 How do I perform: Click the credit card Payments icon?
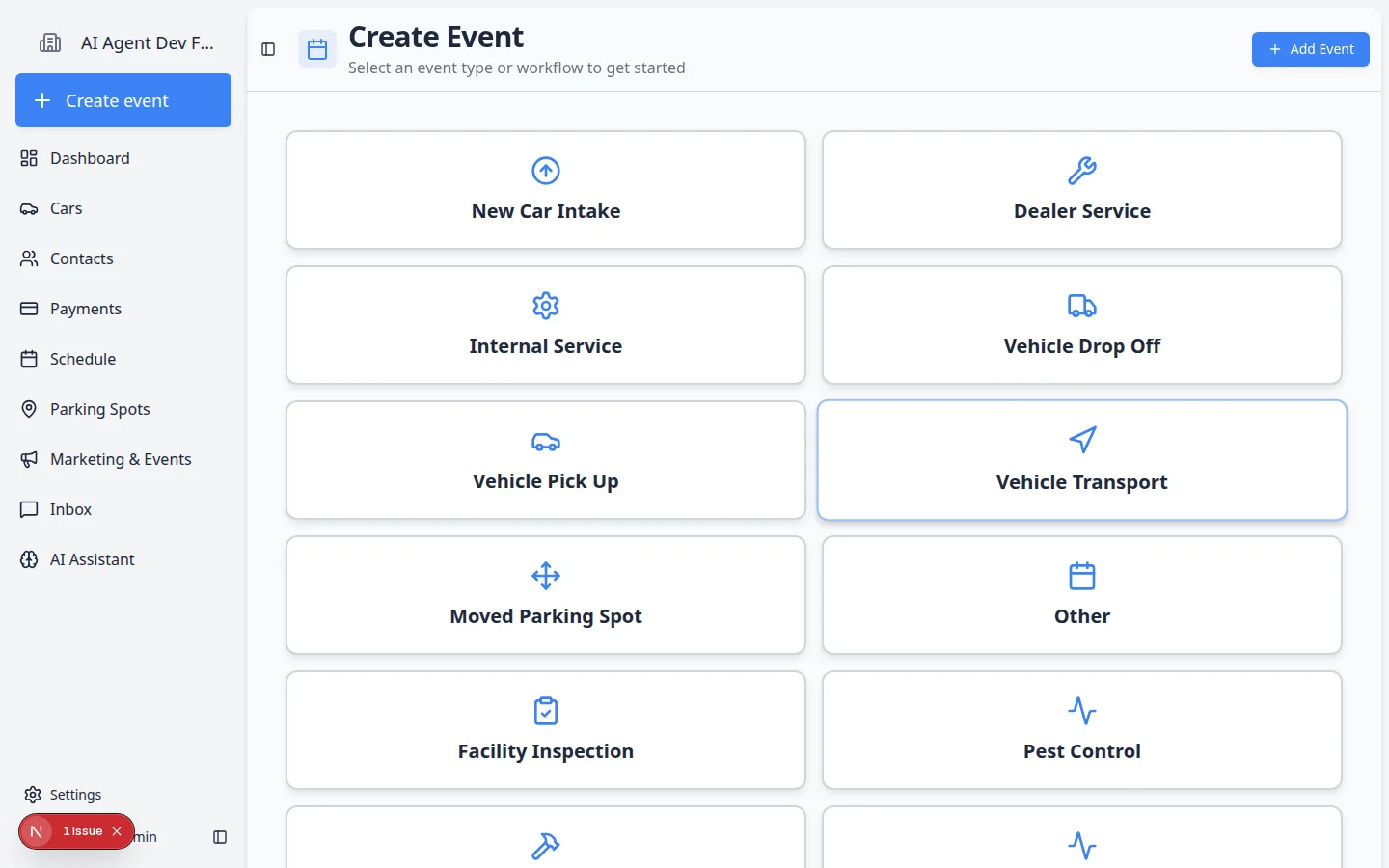coord(29,309)
